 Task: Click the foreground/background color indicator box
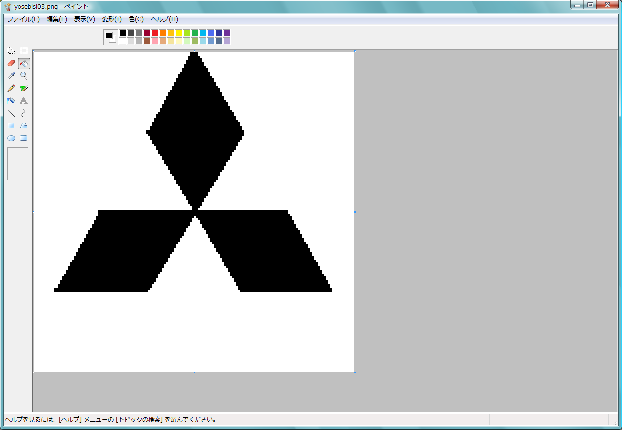click(x=110, y=36)
